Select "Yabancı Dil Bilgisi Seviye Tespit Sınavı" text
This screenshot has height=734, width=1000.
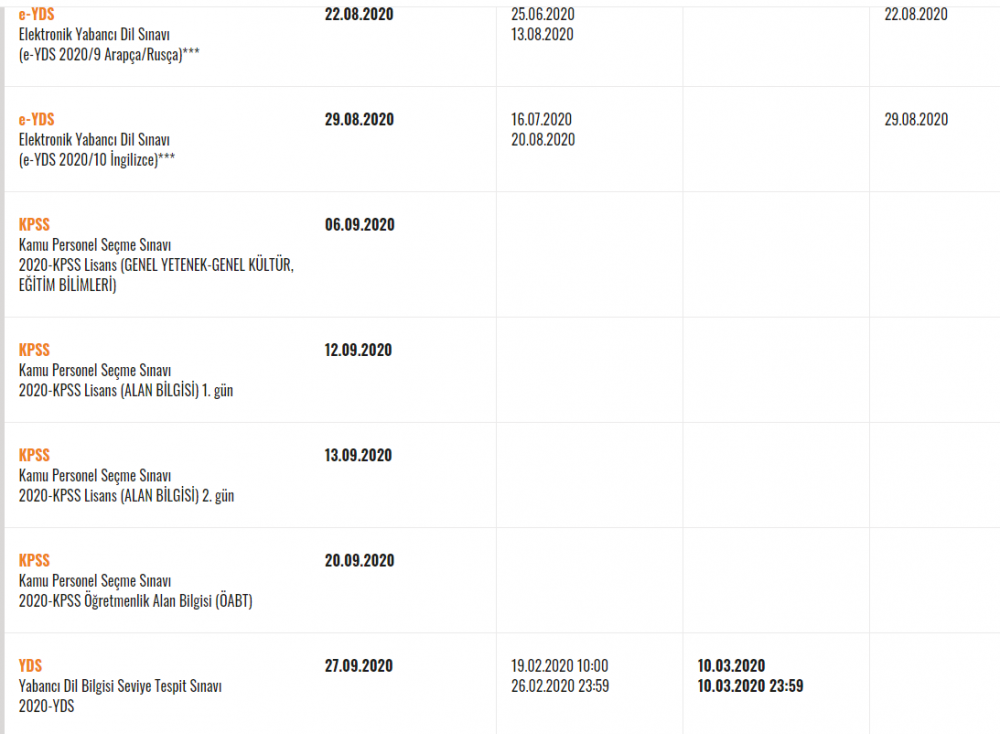(120, 686)
